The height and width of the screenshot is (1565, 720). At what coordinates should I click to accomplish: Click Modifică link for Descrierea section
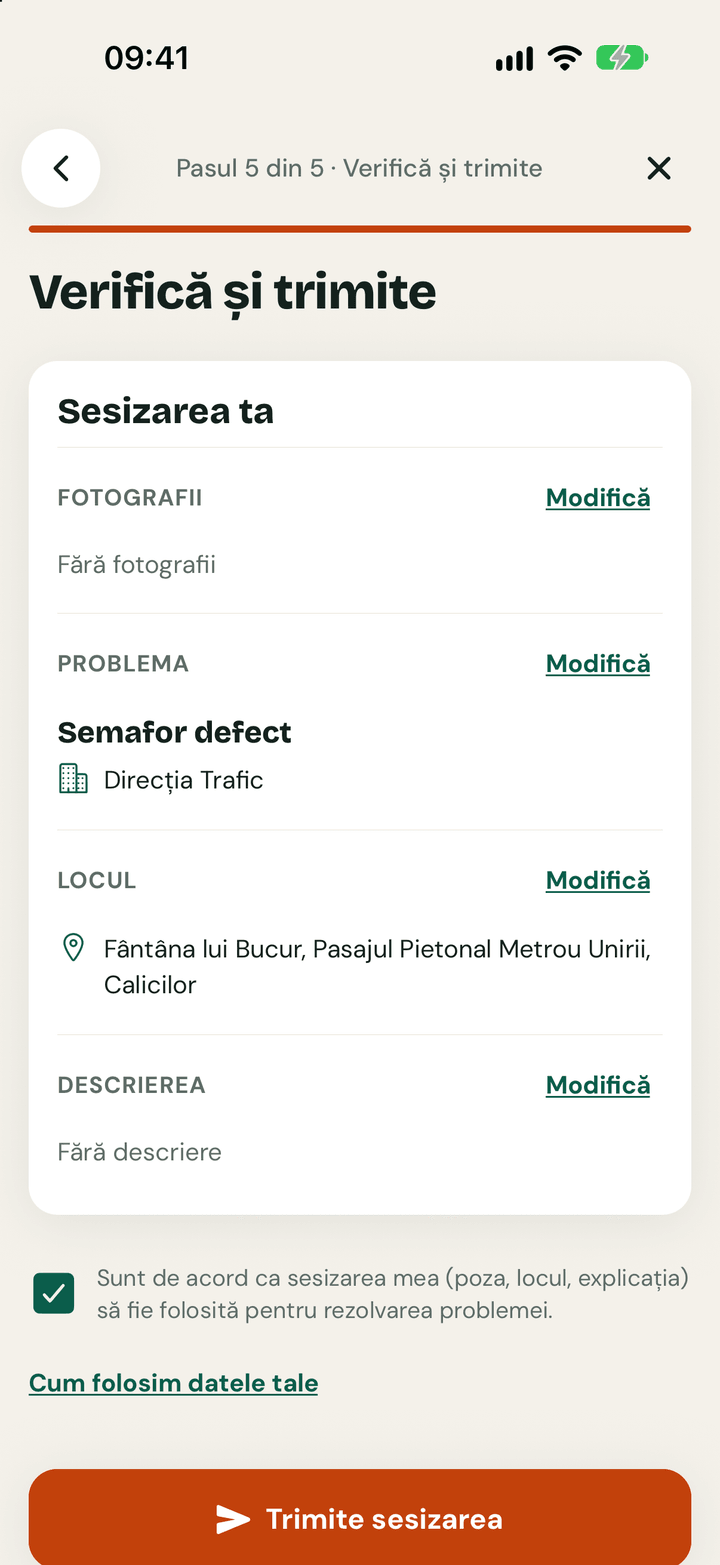click(598, 1086)
